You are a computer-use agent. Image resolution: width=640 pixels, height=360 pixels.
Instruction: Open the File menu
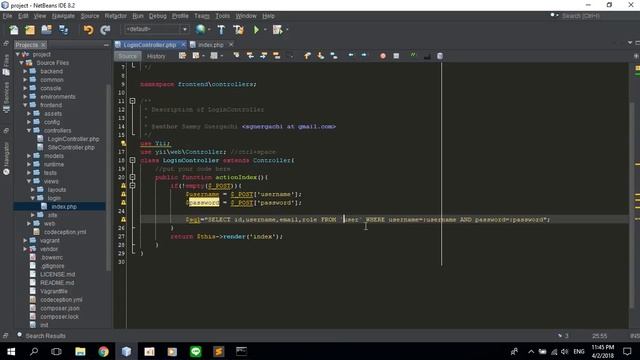coord(7,16)
